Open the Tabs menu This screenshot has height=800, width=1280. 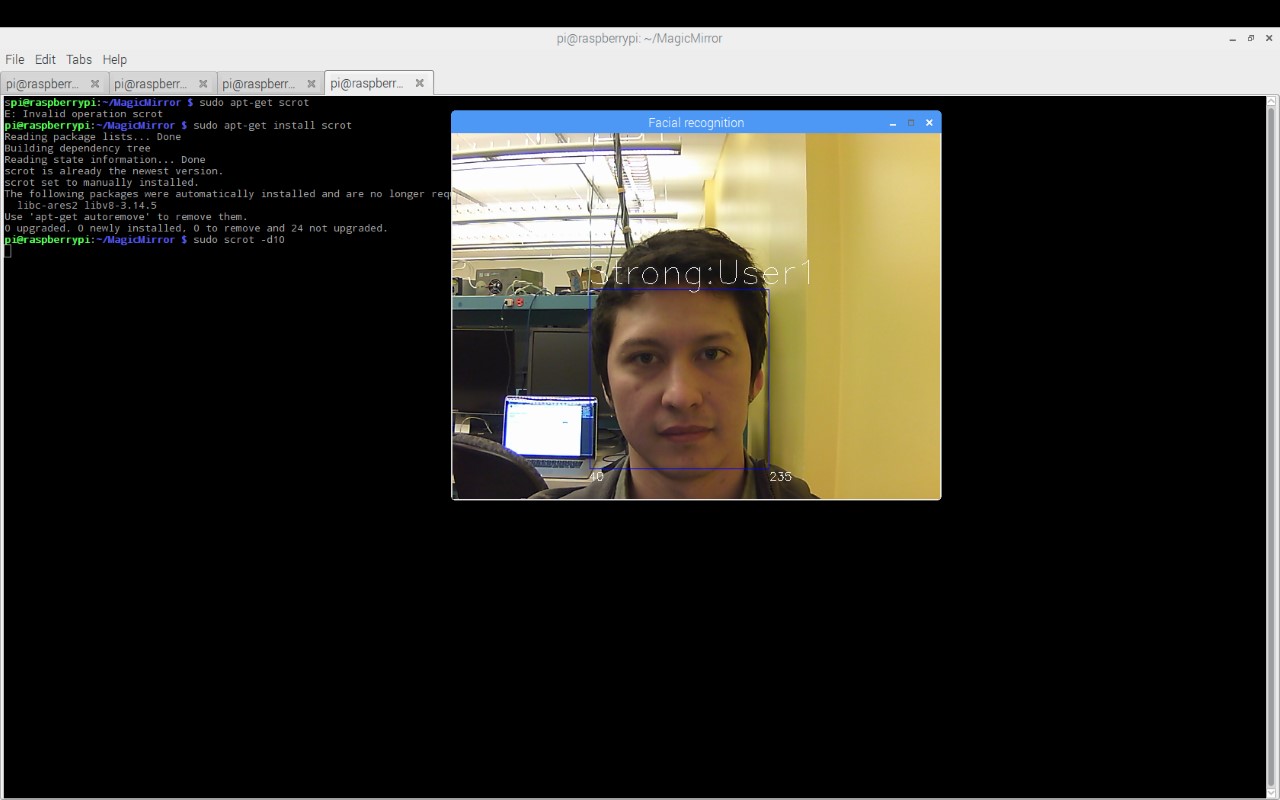coord(79,60)
